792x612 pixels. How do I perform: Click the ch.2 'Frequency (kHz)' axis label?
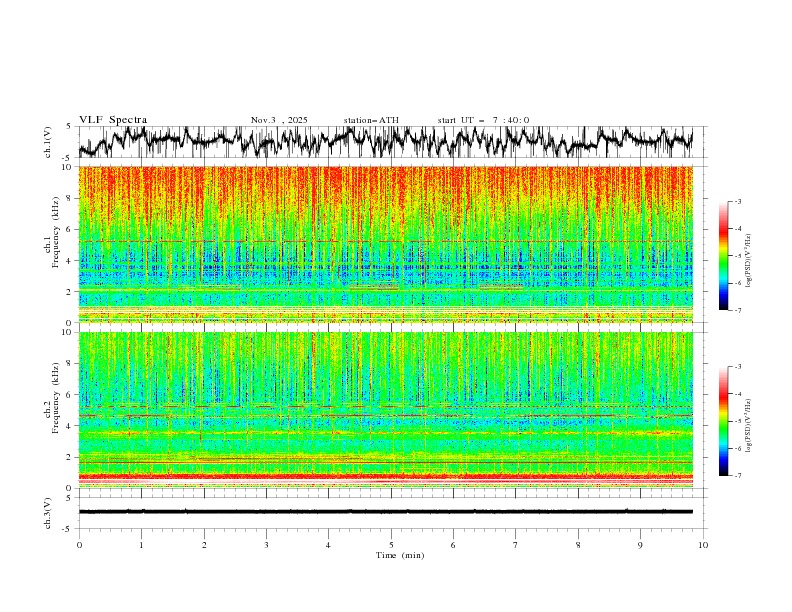56,398
